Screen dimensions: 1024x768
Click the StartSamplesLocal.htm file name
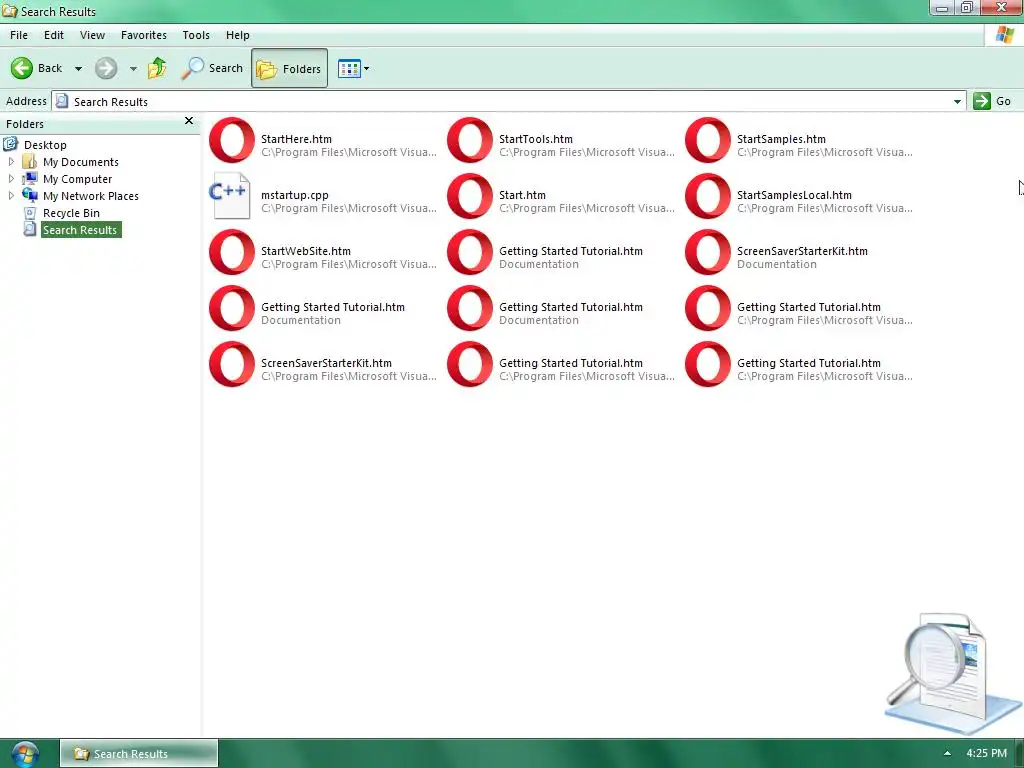[794, 195]
